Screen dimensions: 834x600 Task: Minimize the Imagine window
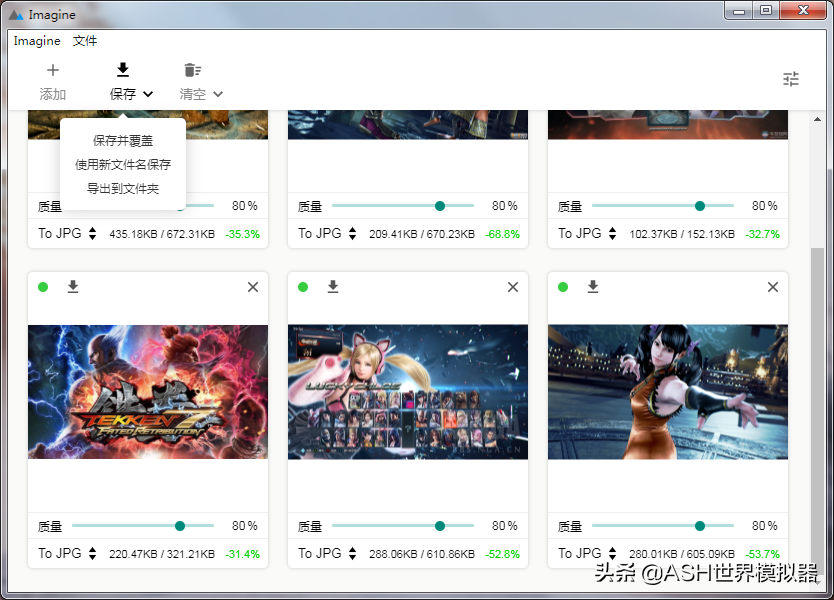tap(739, 11)
